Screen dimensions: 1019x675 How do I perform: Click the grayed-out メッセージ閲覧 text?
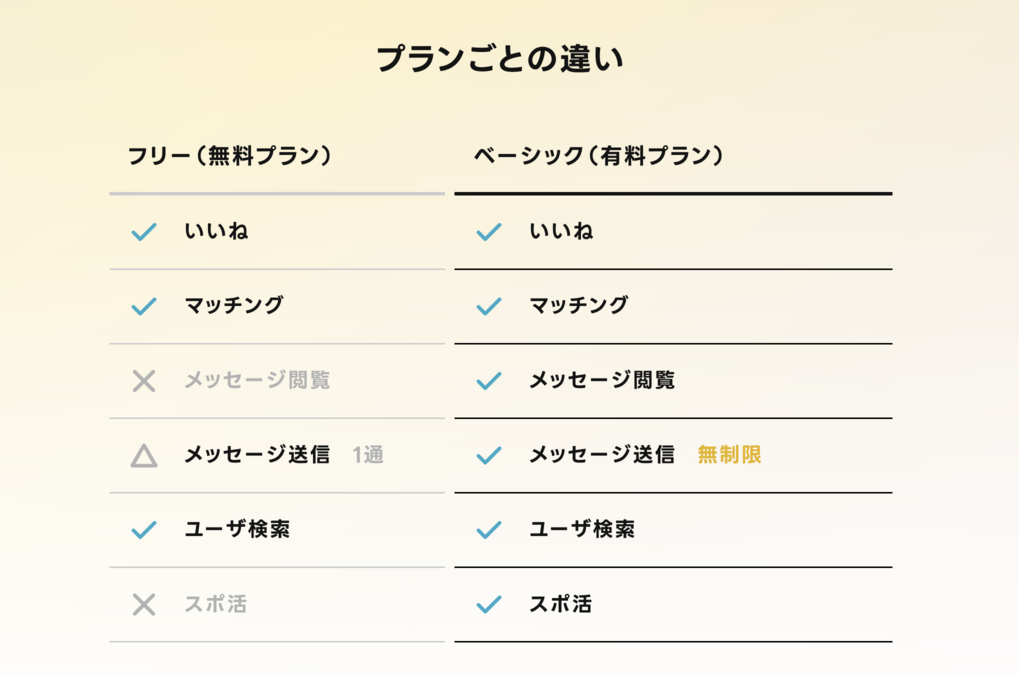coord(257,380)
